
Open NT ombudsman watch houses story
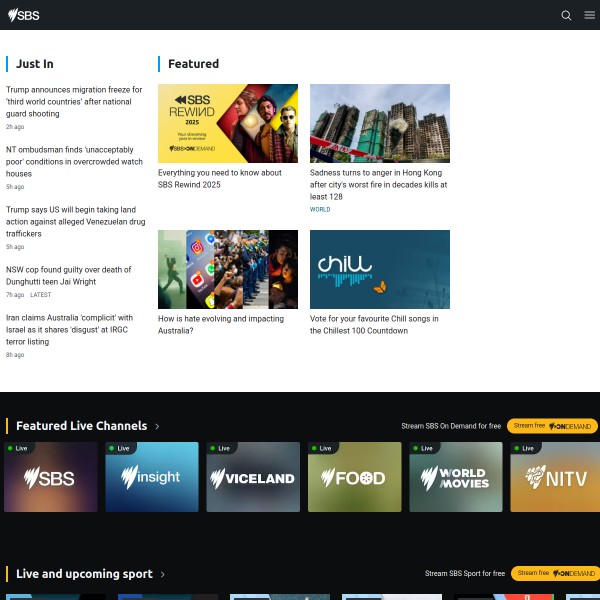(x=75, y=161)
